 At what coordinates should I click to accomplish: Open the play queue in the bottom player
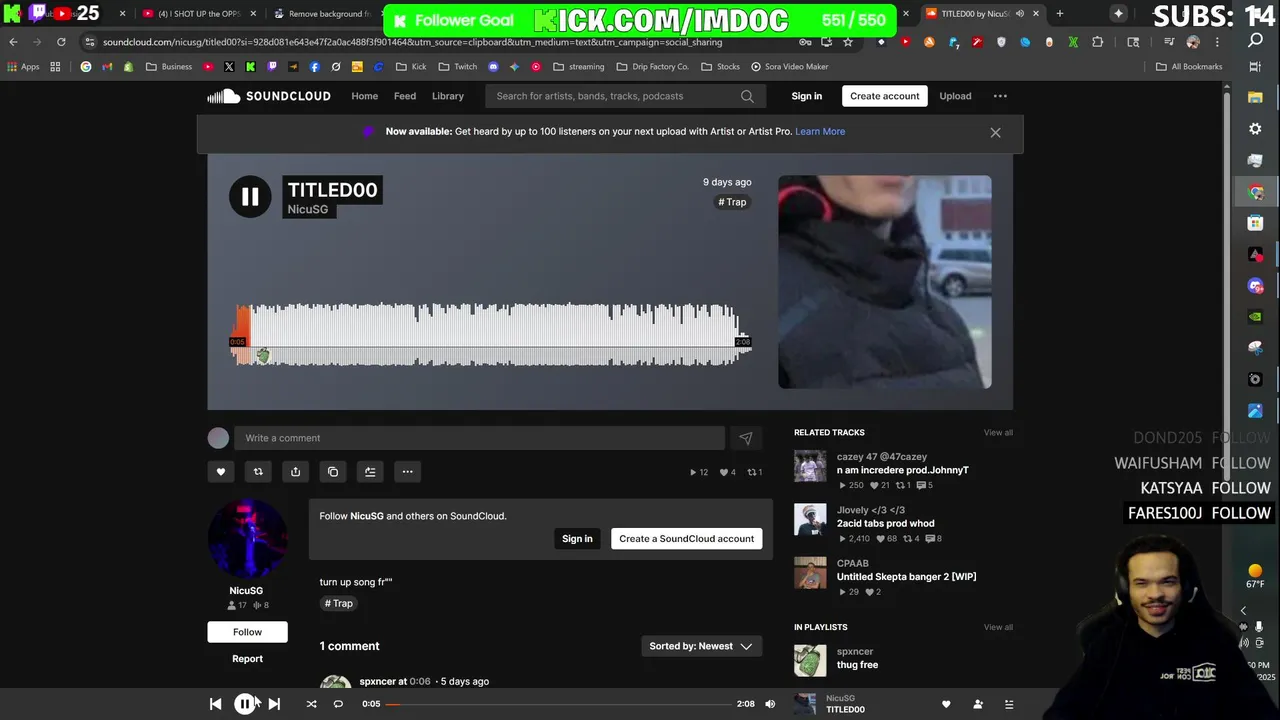pos(1009,704)
